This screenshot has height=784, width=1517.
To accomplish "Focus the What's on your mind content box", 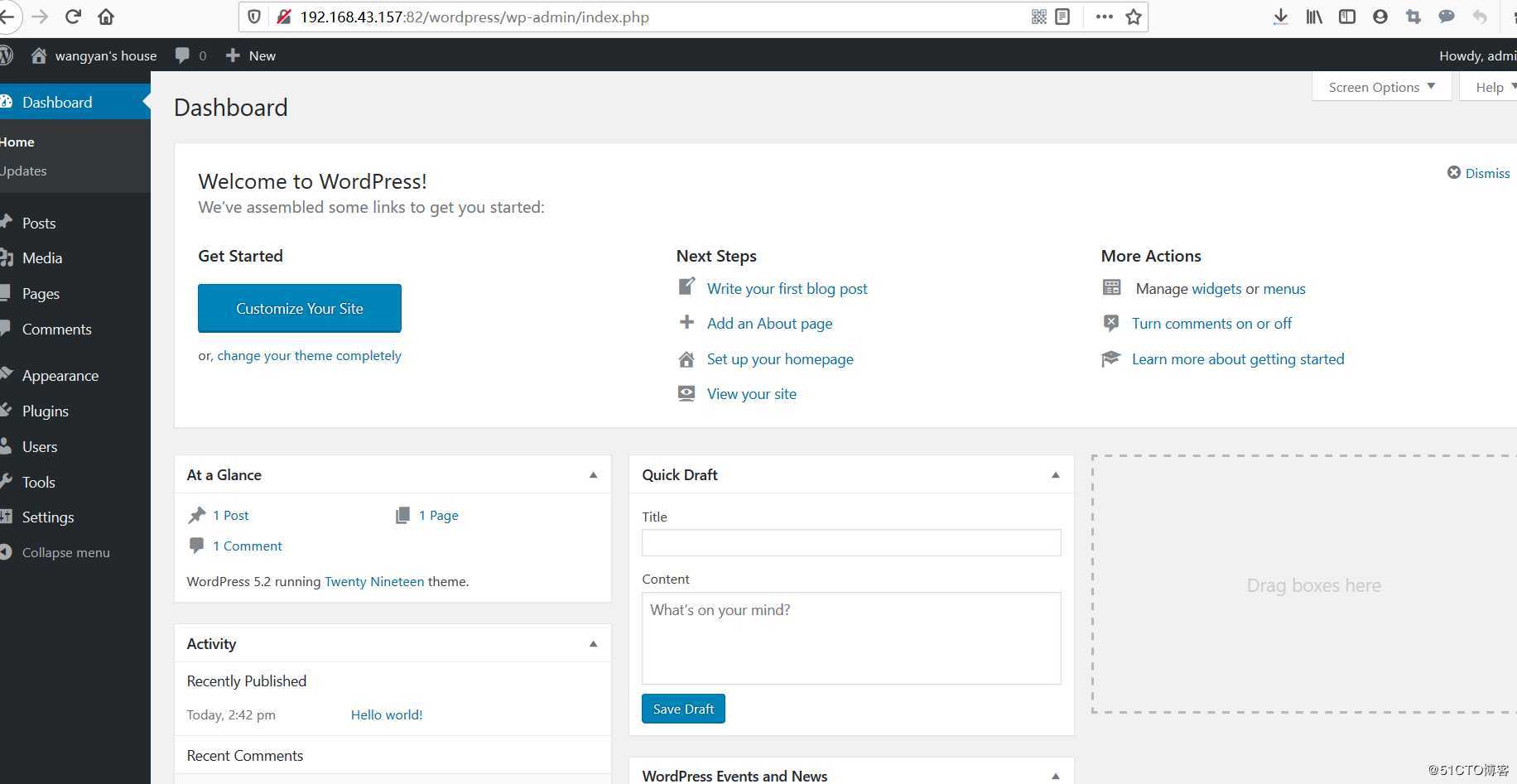I will 851,638.
